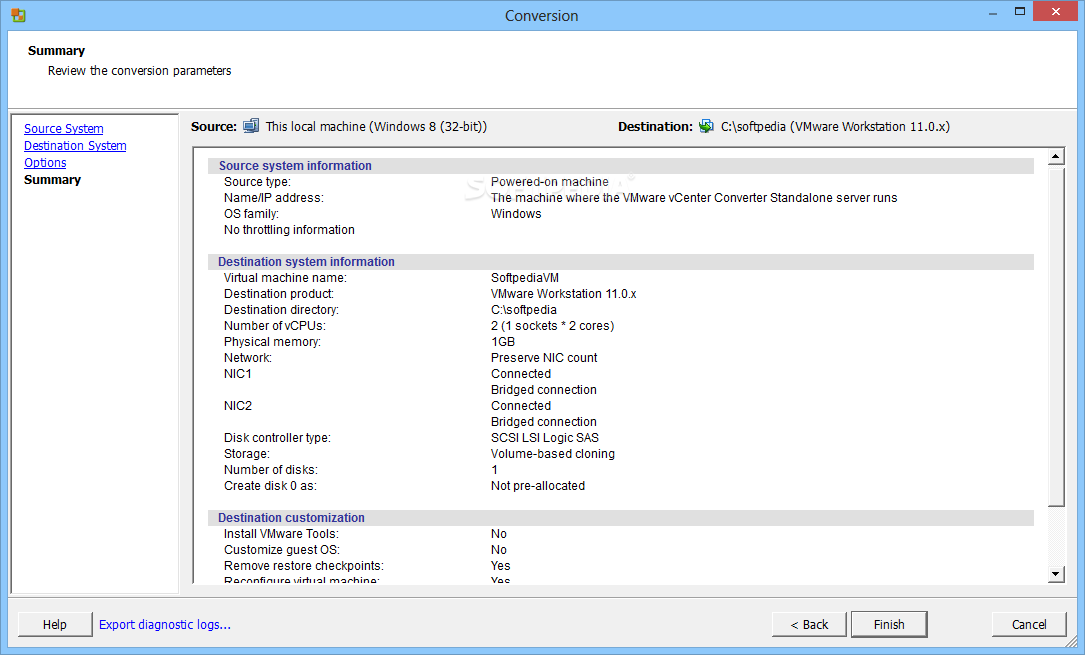Select the Summary step in sidebar
The width and height of the screenshot is (1085, 655).
point(53,180)
